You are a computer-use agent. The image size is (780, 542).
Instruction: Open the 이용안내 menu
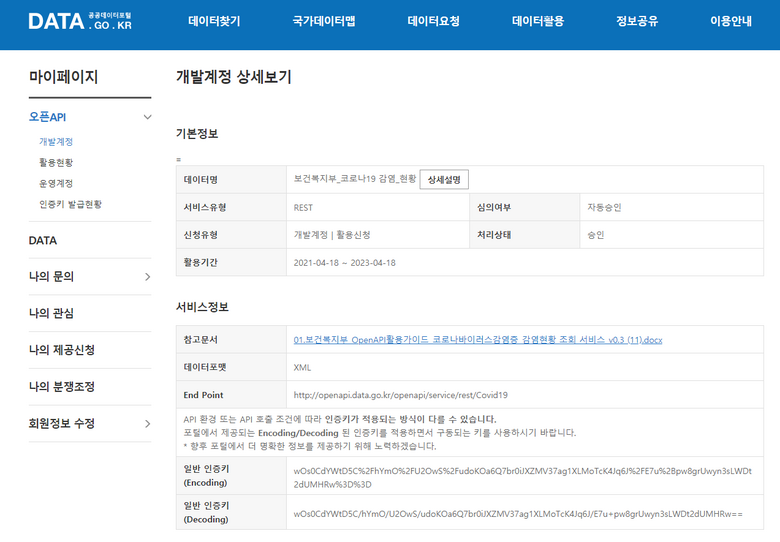point(730,21)
